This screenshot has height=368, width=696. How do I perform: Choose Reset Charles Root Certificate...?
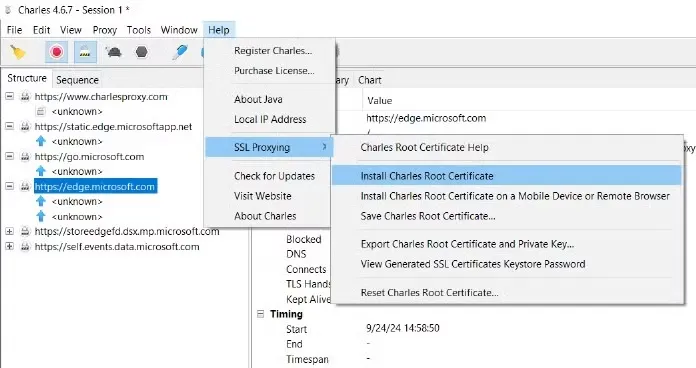[506, 293]
